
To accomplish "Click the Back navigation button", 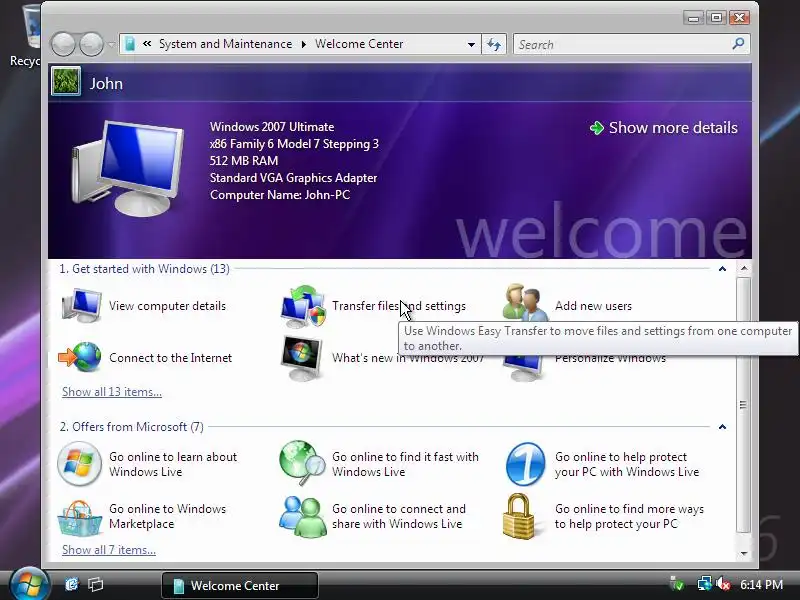I will click(63, 44).
